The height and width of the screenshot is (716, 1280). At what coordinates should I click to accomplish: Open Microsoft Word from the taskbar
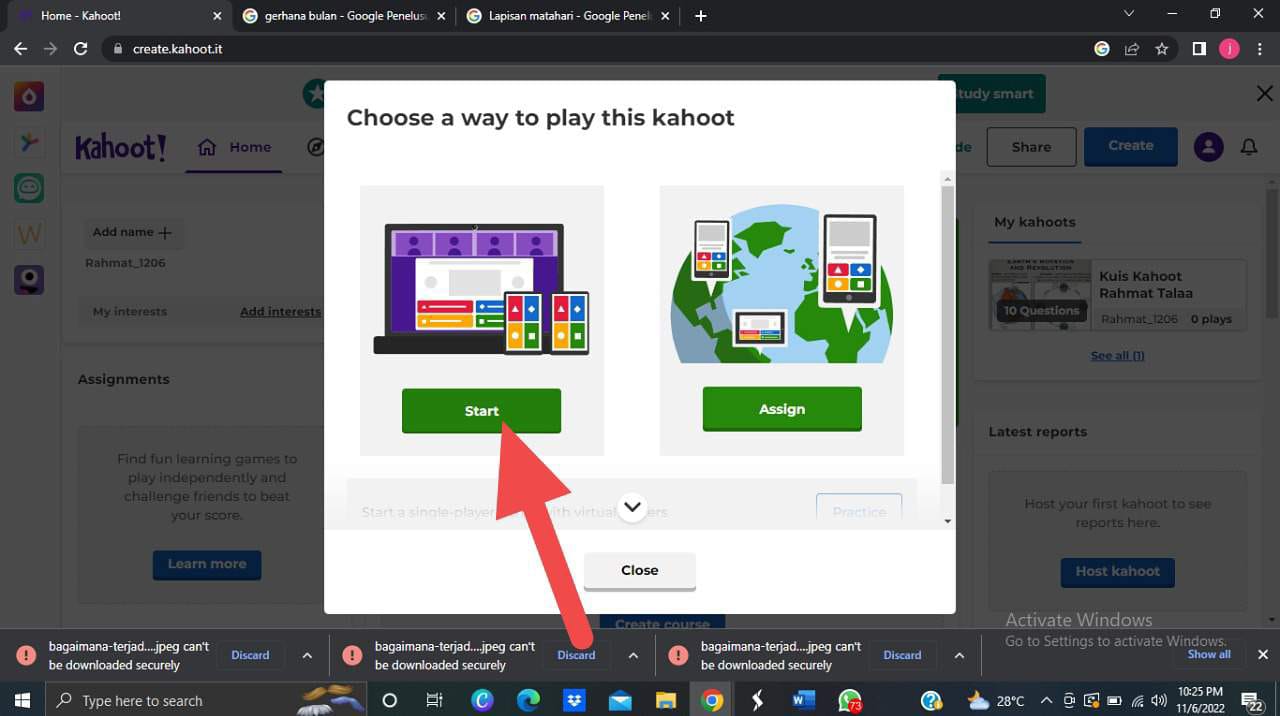(x=803, y=700)
